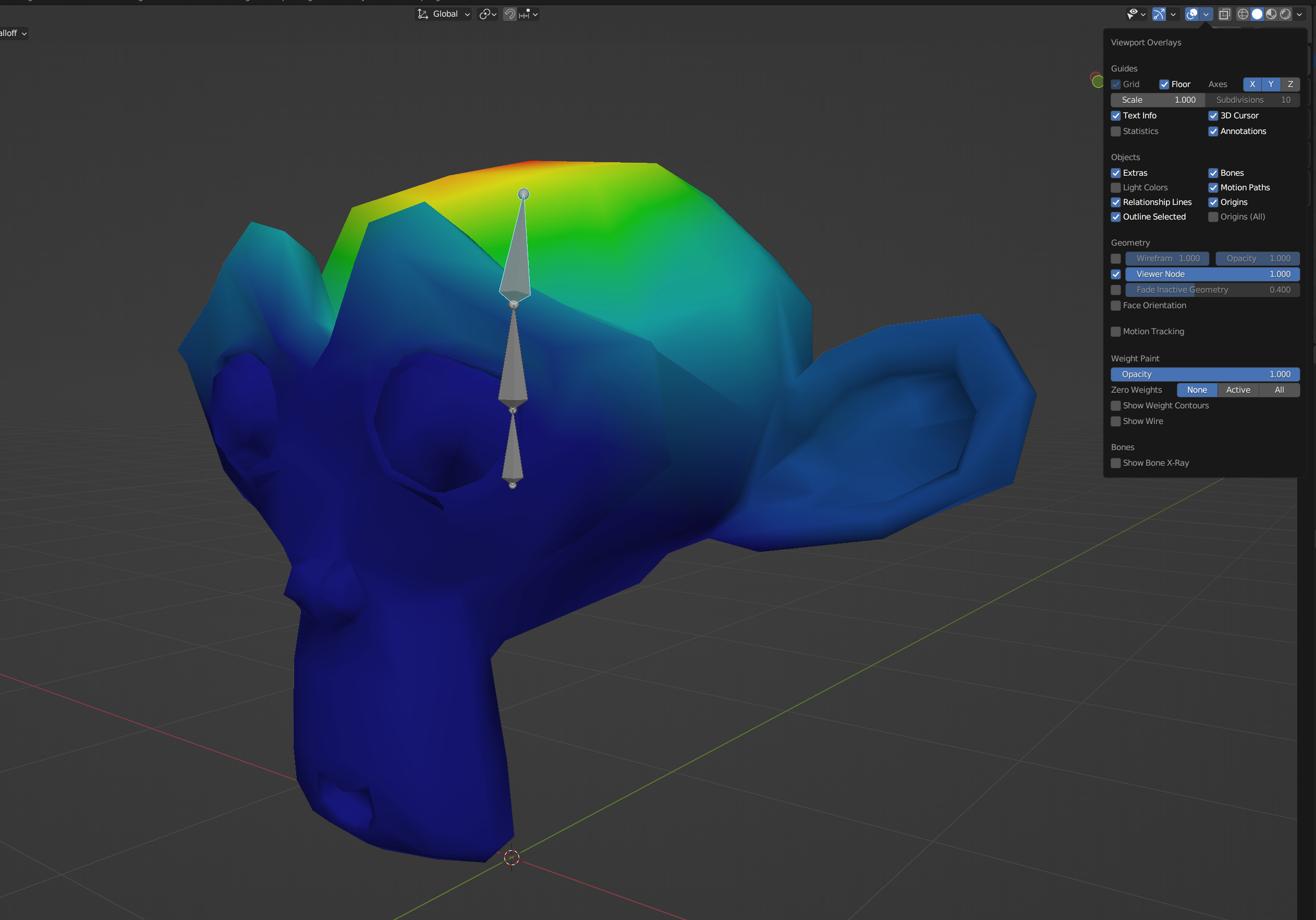Toggle X-Ray mode icon

pos(1224,14)
